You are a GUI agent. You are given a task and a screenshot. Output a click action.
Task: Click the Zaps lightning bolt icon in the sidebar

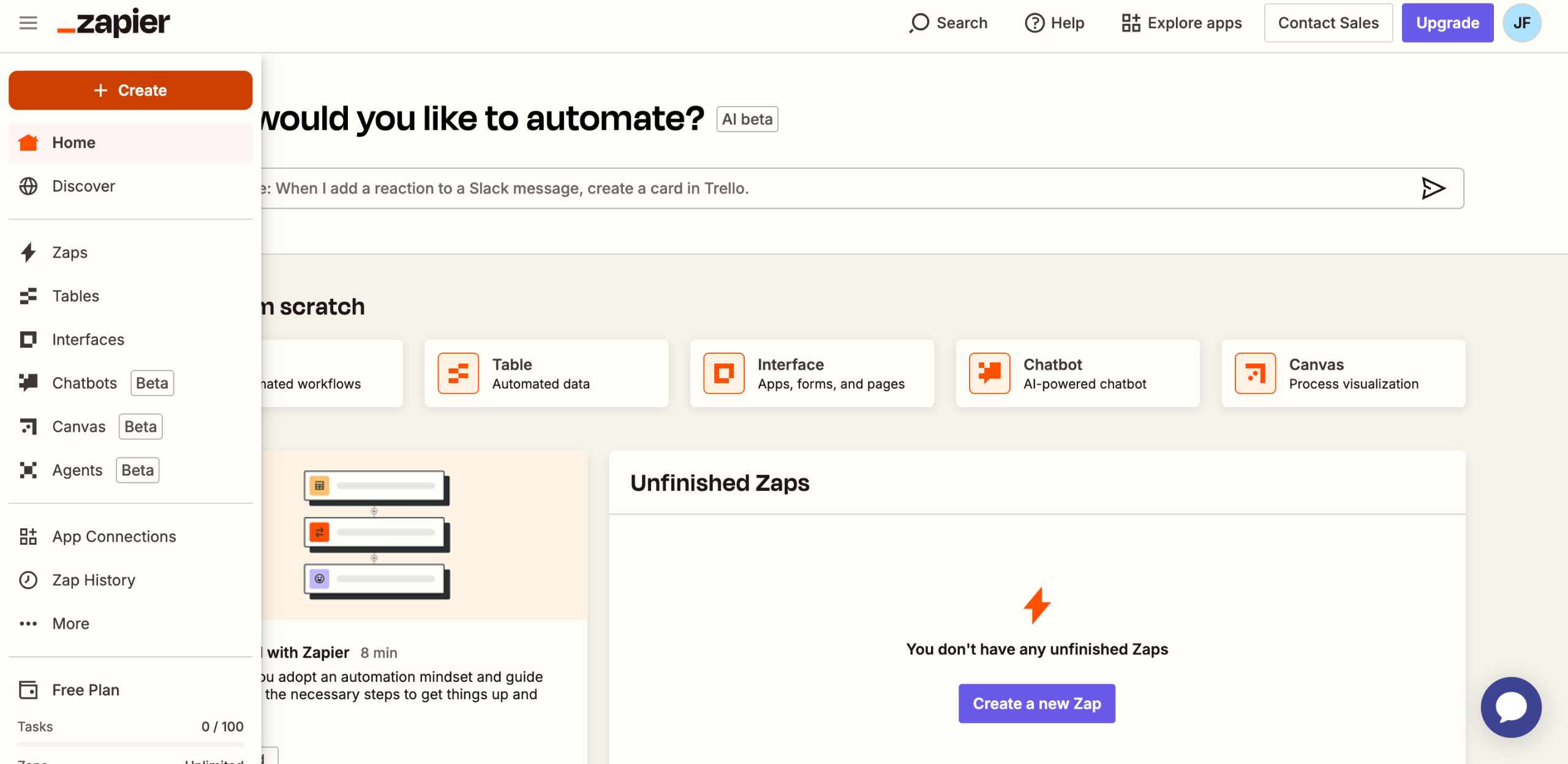coord(28,252)
